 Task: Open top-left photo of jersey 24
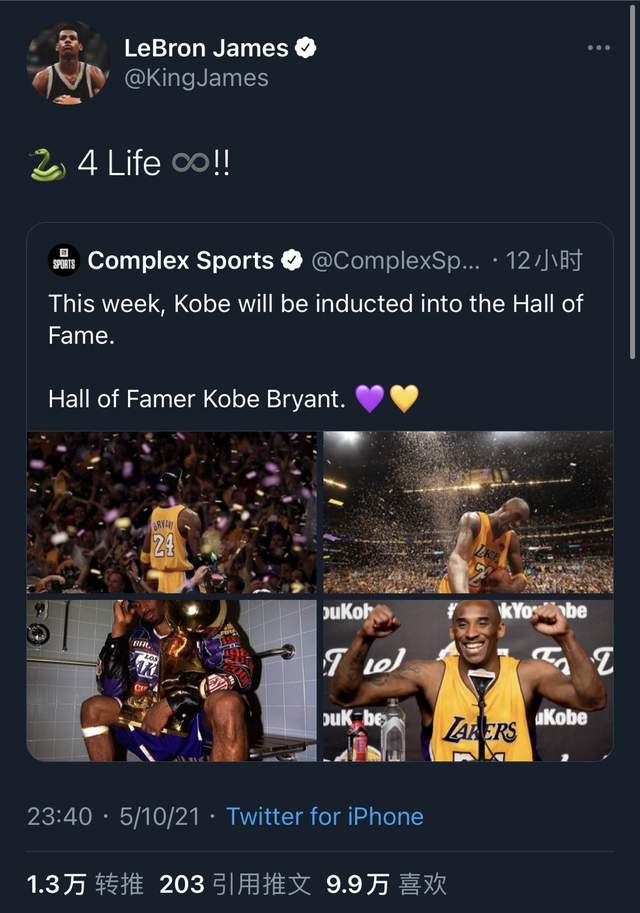pyautogui.click(x=172, y=512)
